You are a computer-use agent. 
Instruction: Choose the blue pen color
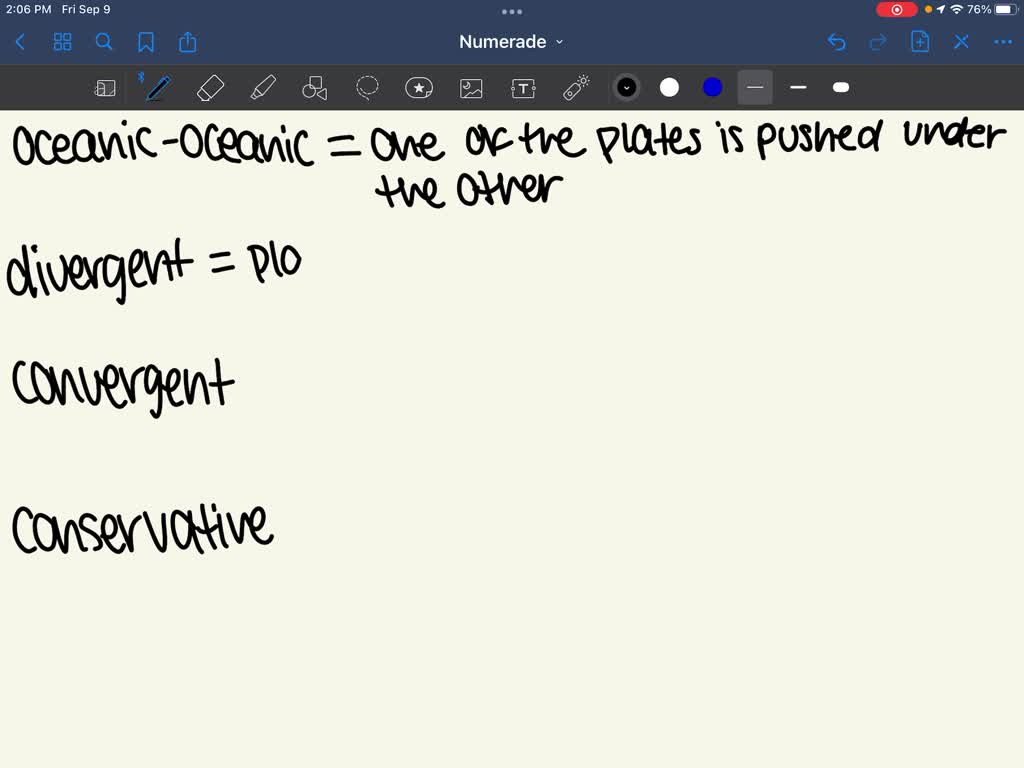712,88
